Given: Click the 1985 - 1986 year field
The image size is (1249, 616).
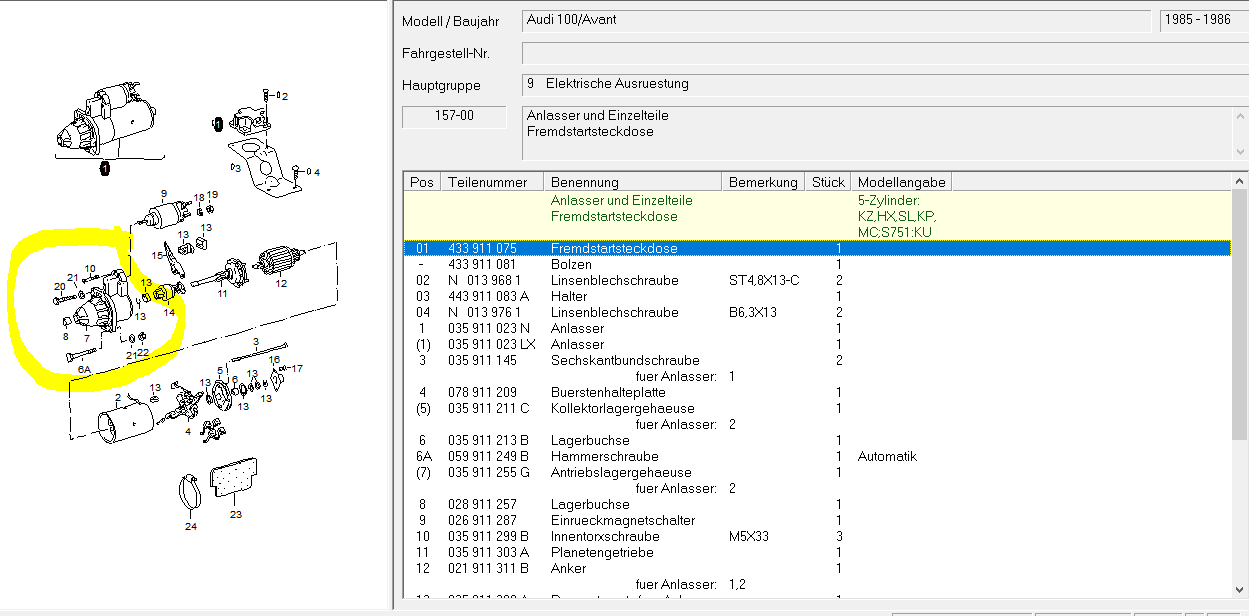Looking at the screenshot, I should click(x=1197, y=21).
